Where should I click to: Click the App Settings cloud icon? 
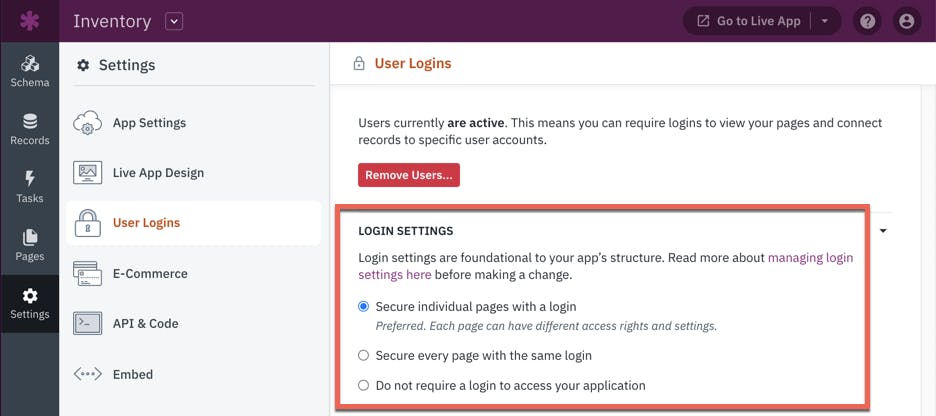(x=88, y=123)
